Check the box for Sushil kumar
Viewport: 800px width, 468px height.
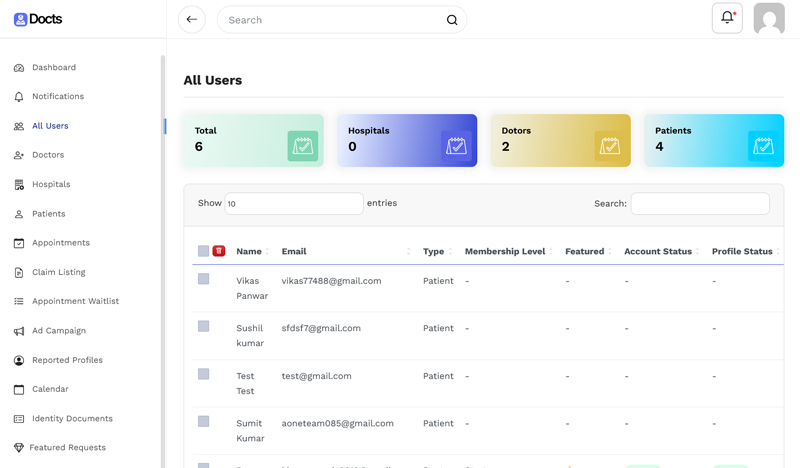coord(204,326)
